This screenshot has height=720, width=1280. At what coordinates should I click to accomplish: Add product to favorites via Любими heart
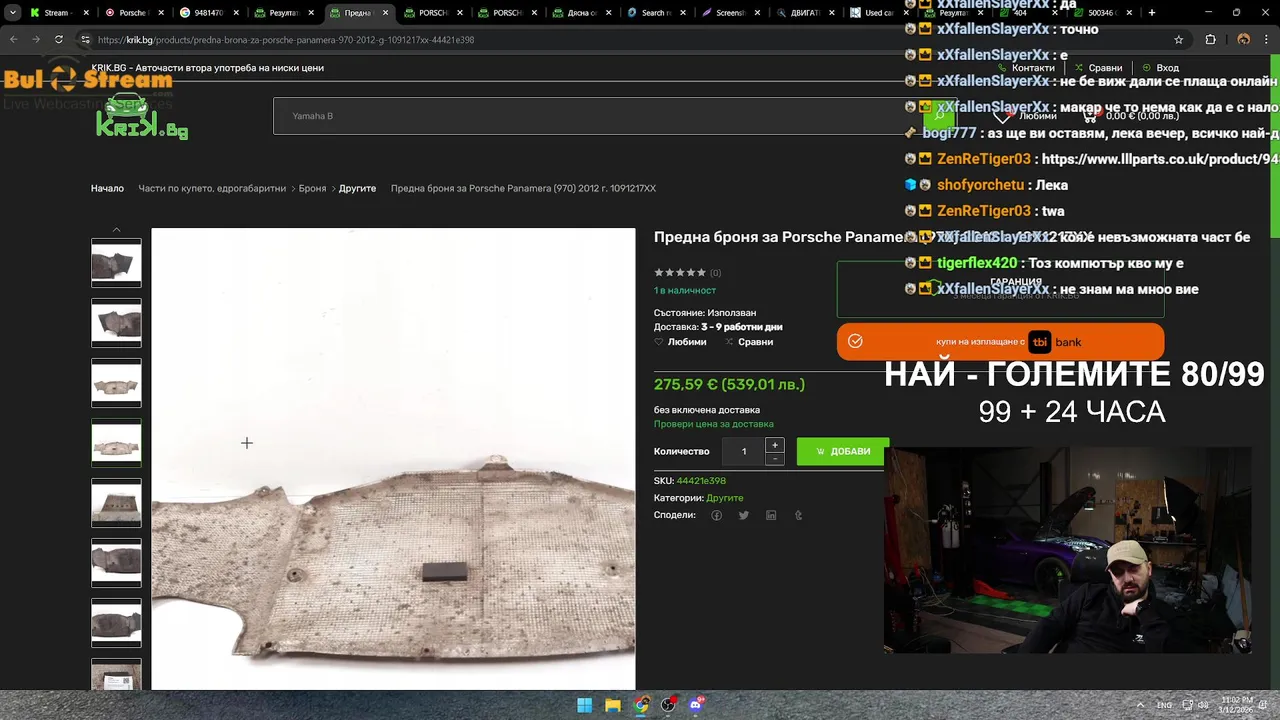click(x=680, y=342)
